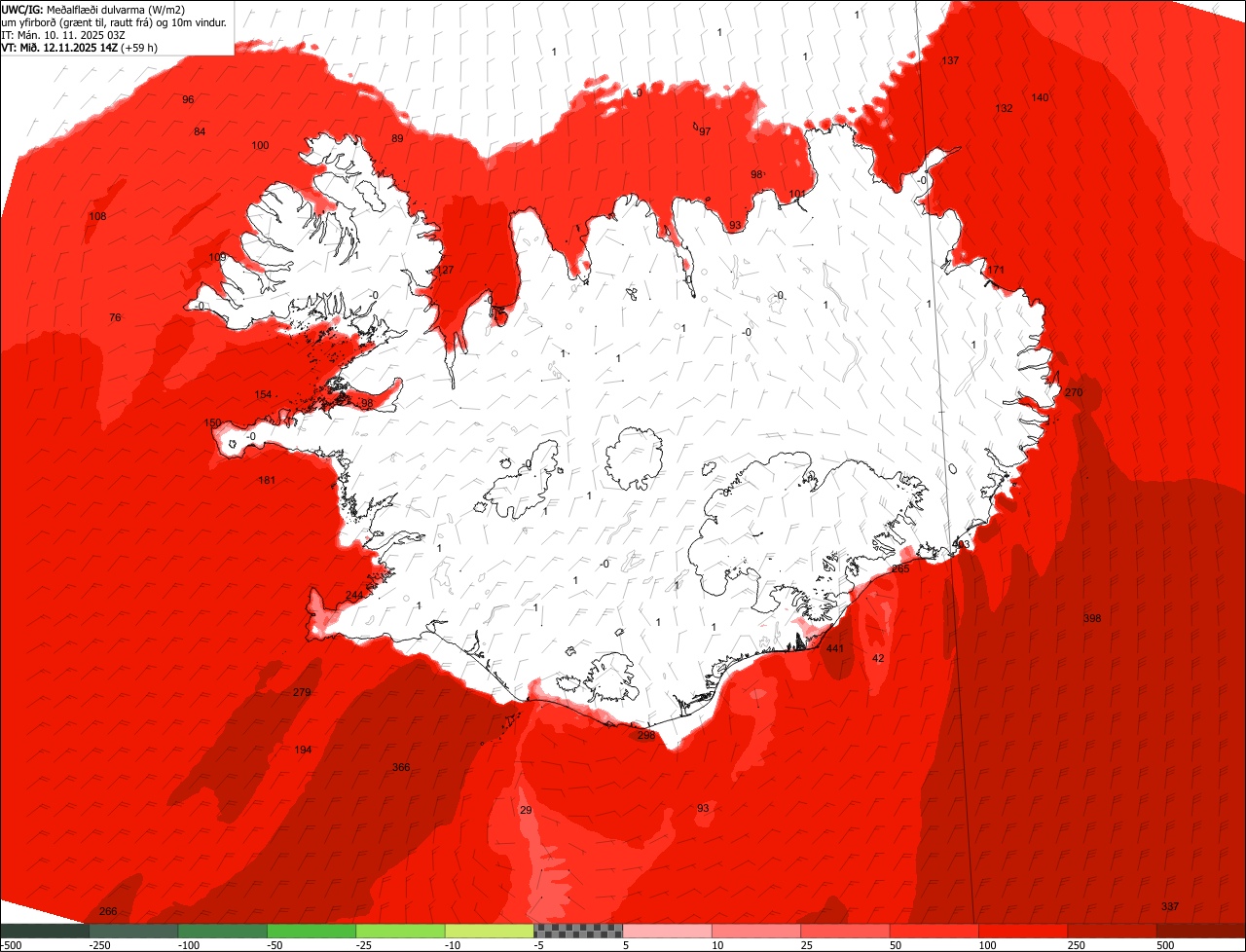This screenshot has width=1246, height=952.
Task: Click the map value 29 south of Iceland
Action: [x=526, y=811]
